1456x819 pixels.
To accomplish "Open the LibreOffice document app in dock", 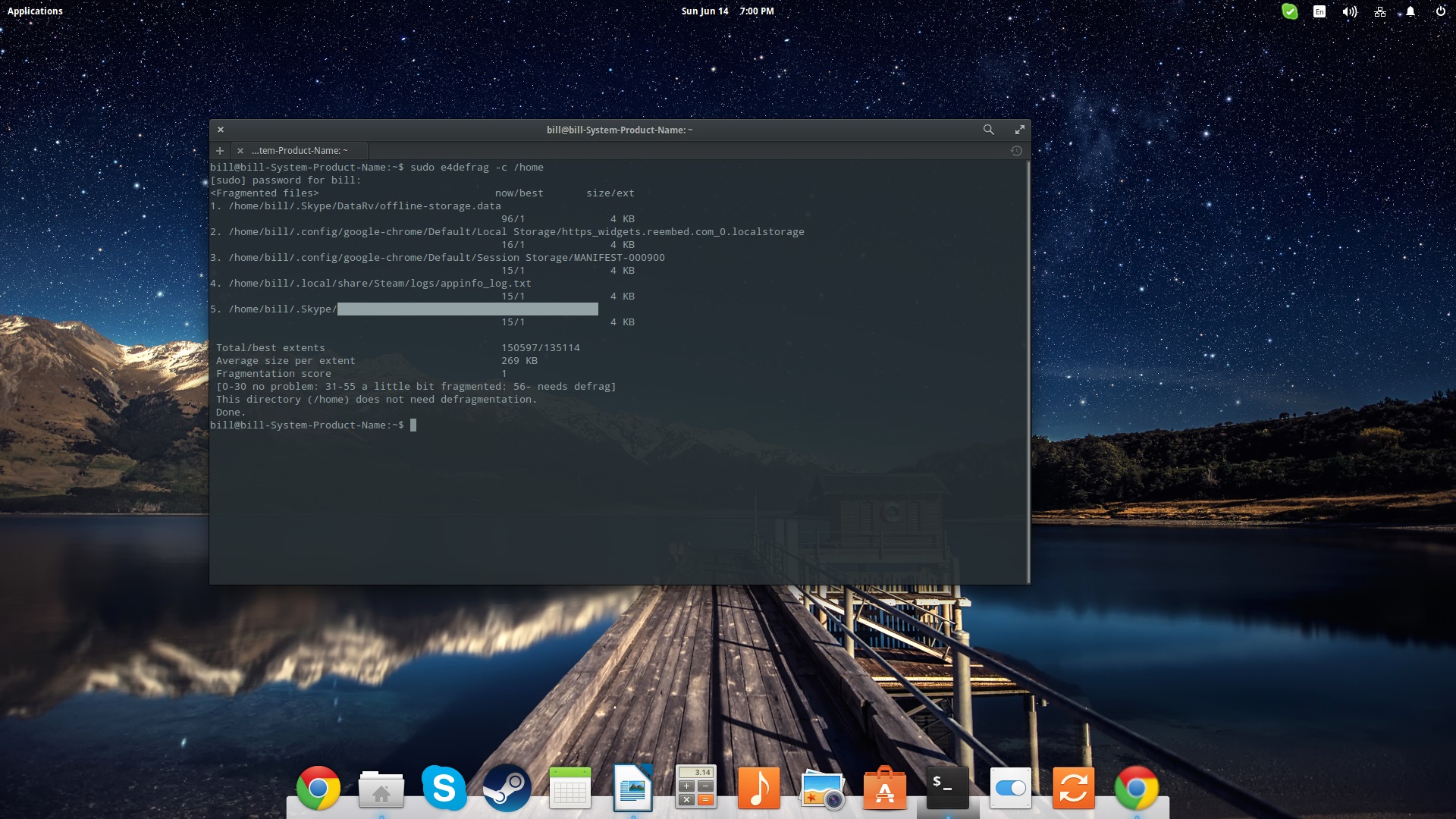I will tap(633, 789).
